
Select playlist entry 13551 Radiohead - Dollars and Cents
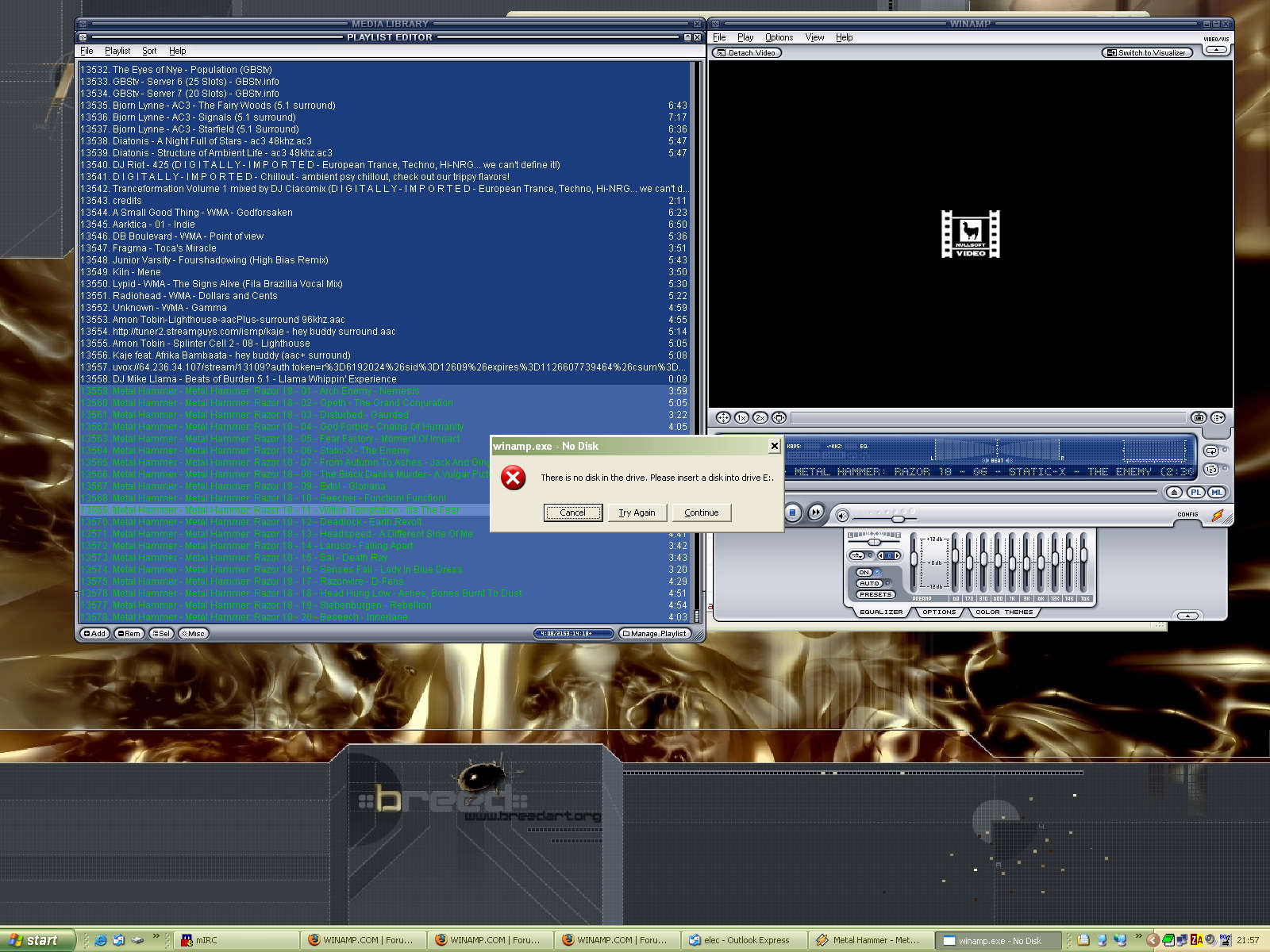click(x=384, y=296)
